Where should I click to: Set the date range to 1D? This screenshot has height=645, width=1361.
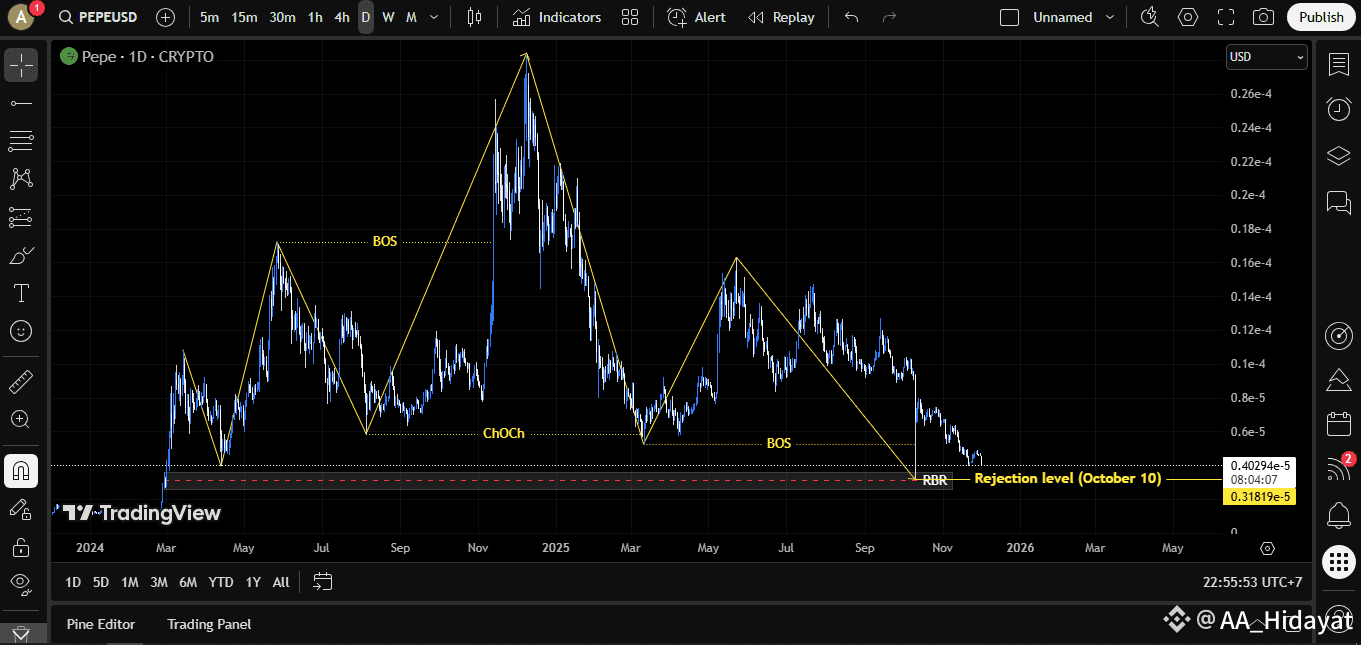pyautogui.click(x=73, y=582)
